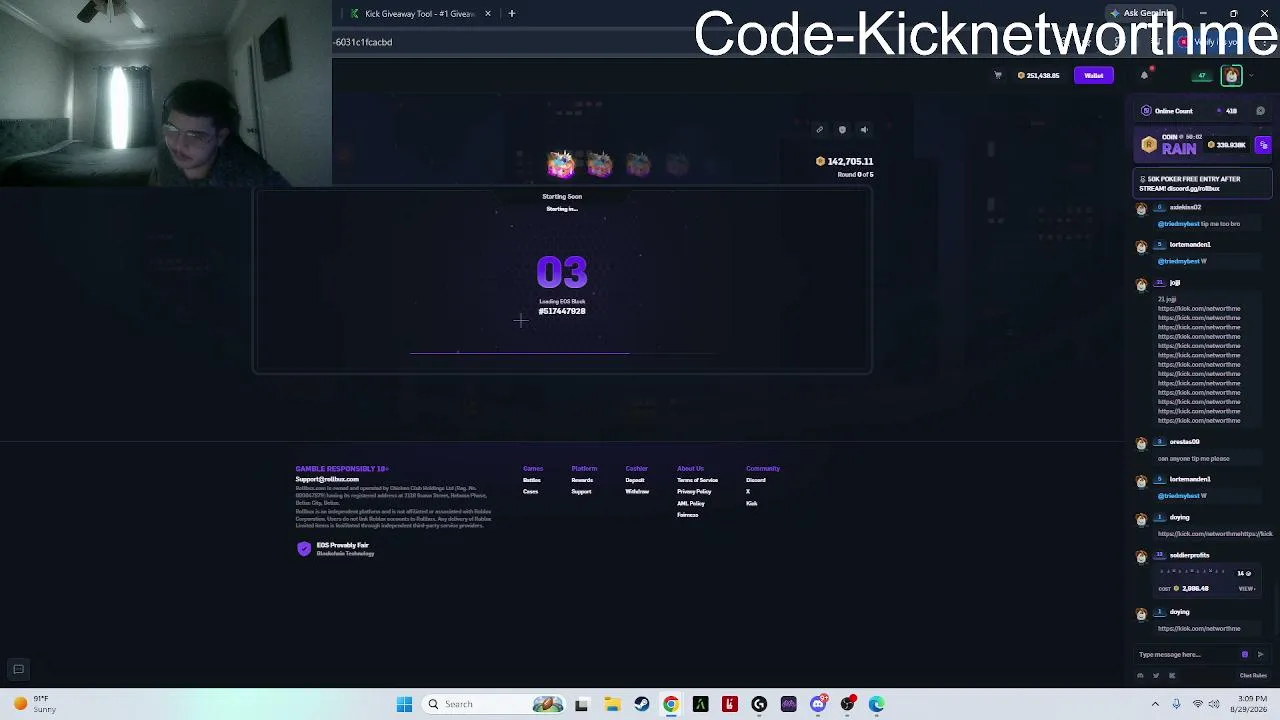The image size is (1280, 720).
Task: Open notifications bell in site header
Action: coord(1145,75)
